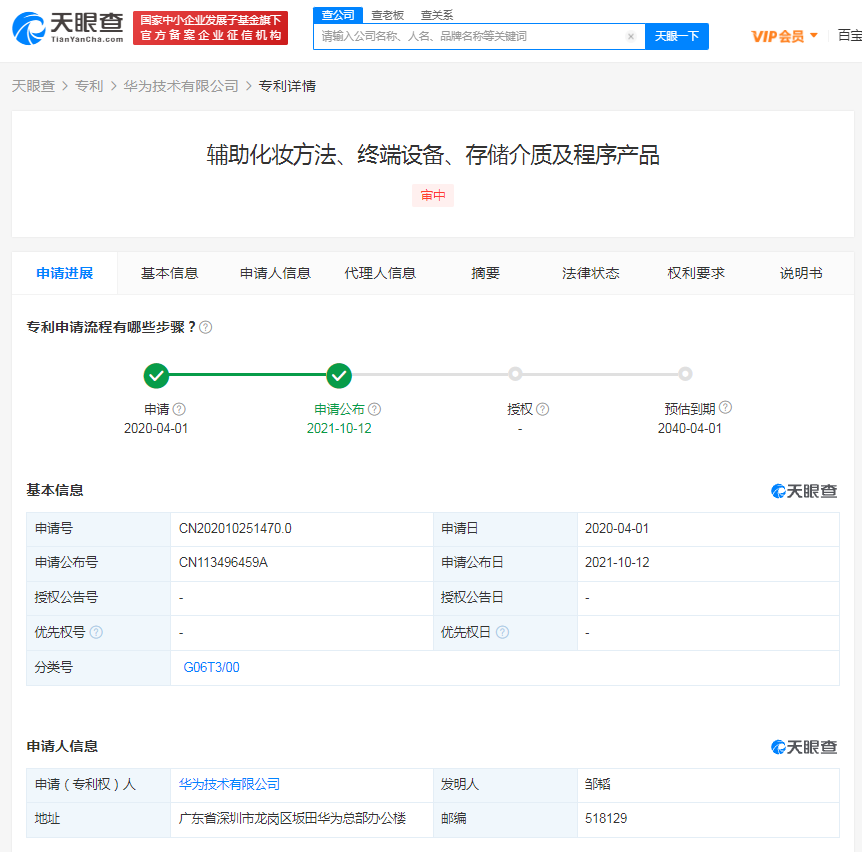862x852 pixels.
Task: Click the TianYanCha logo
Action: click(68, 28)
